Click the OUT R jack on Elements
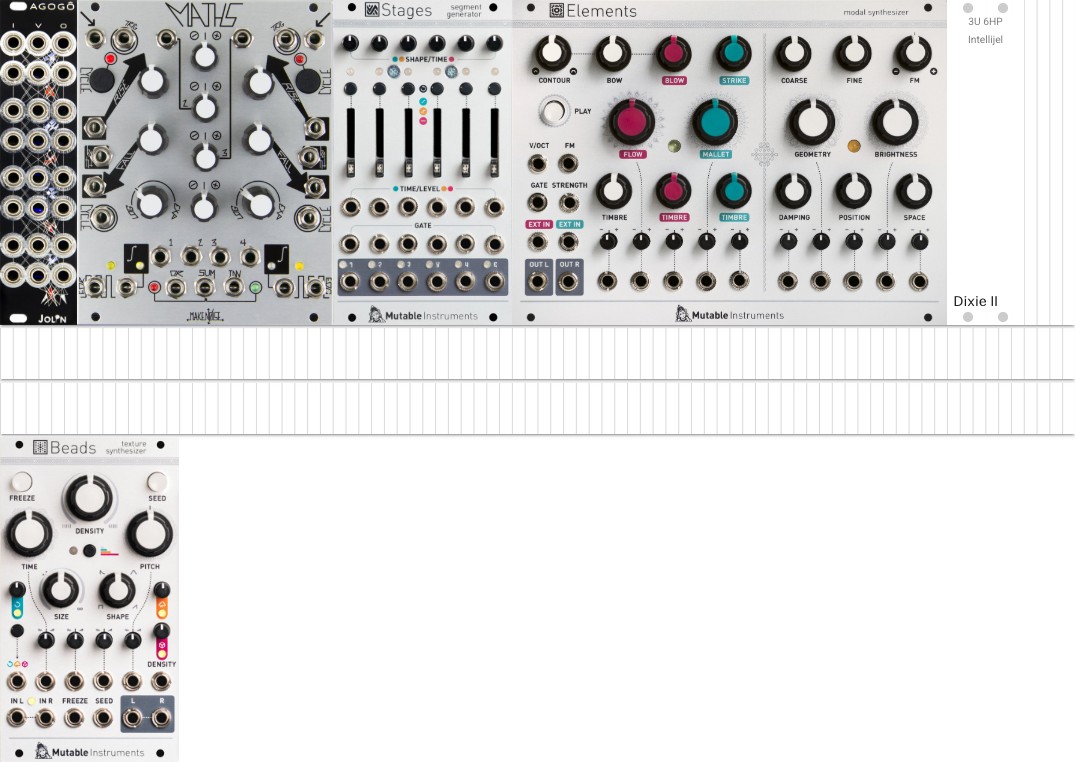Image resolution: width=1075 pixels, height=762 pixels. [568, 282]
